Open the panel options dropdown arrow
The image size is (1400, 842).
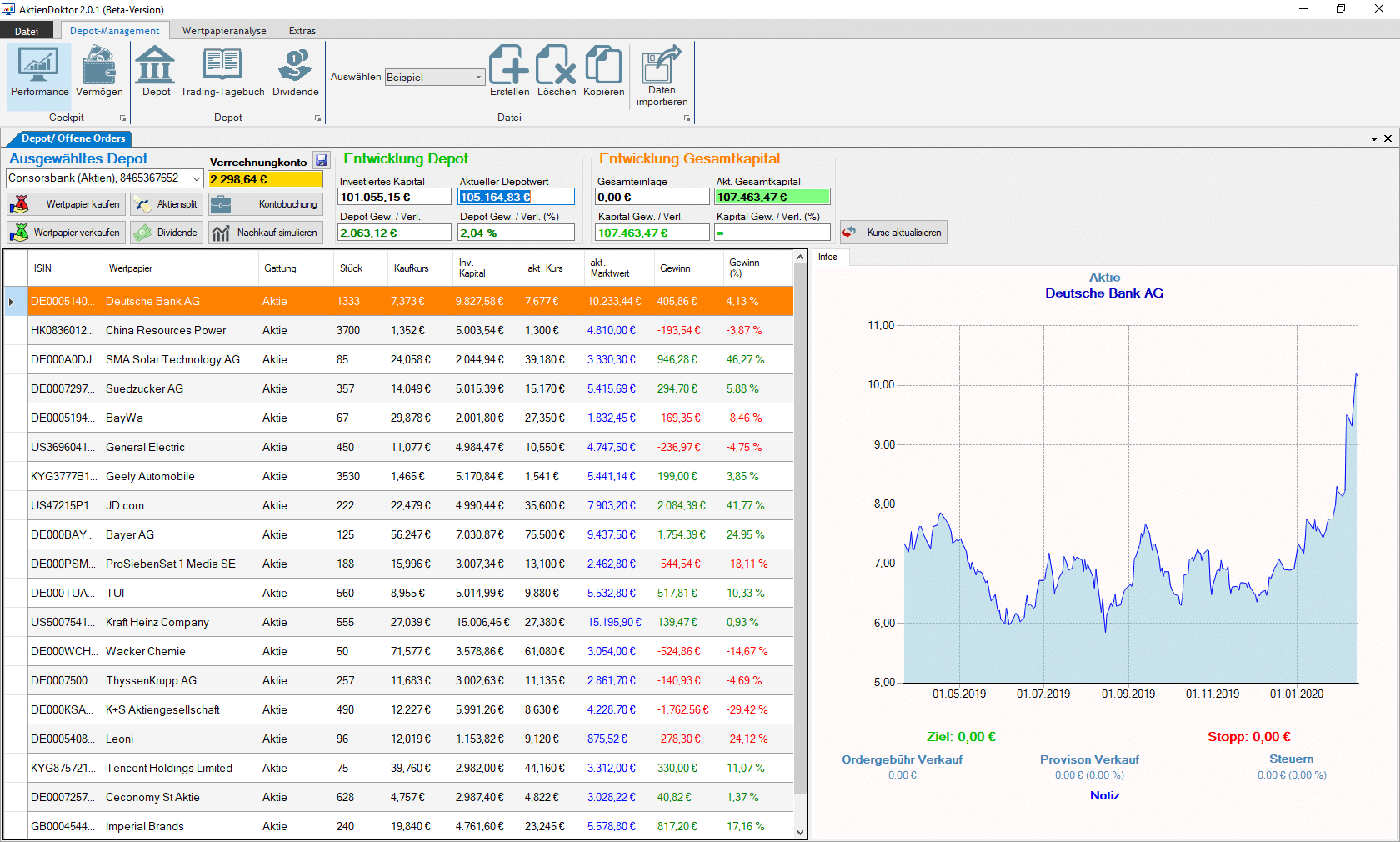pyautogui.click(x=1373, y=138)
